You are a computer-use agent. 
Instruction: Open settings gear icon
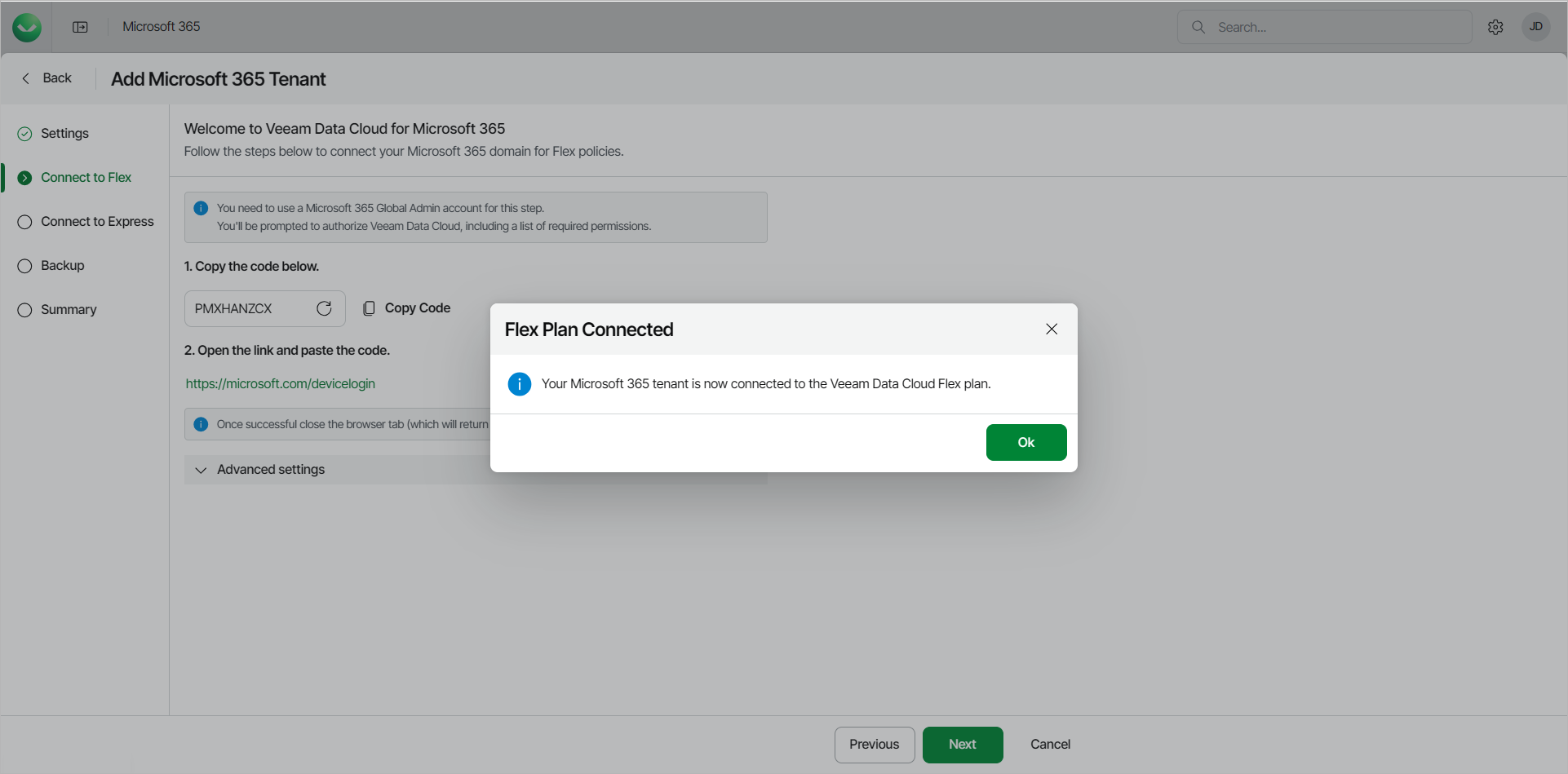(x=1495, y=27)
